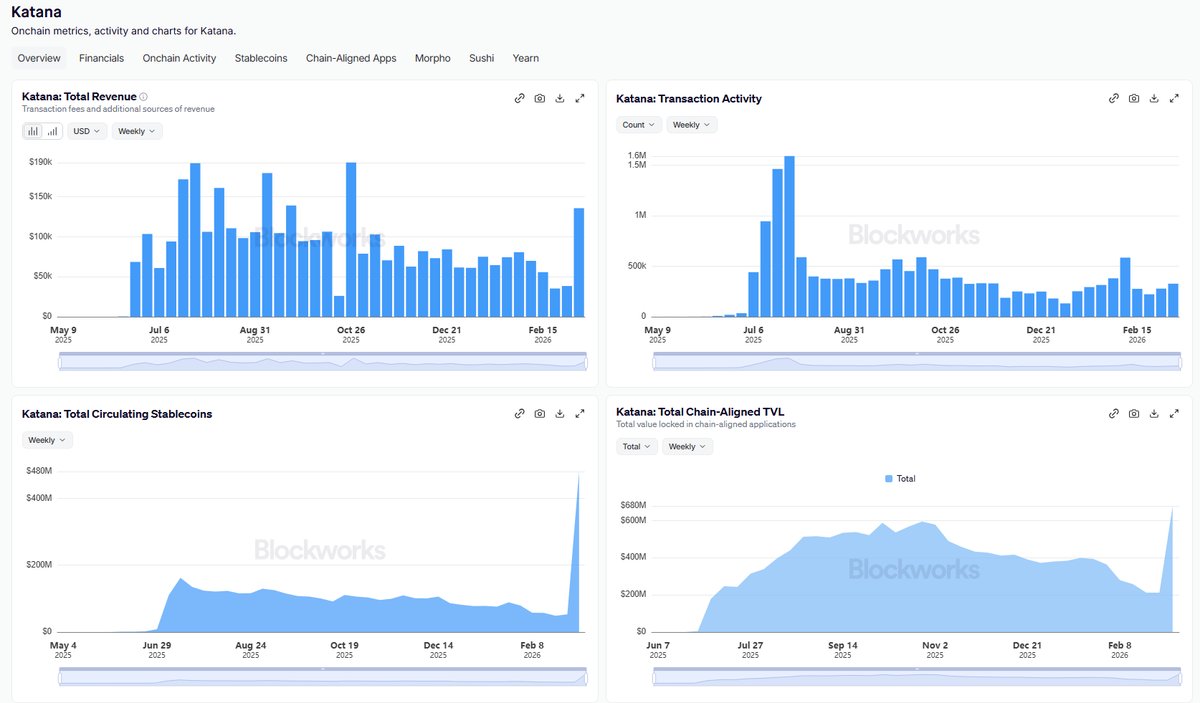Open the Sushi tab
1200x703 pixels.
(x=482, y=58)
